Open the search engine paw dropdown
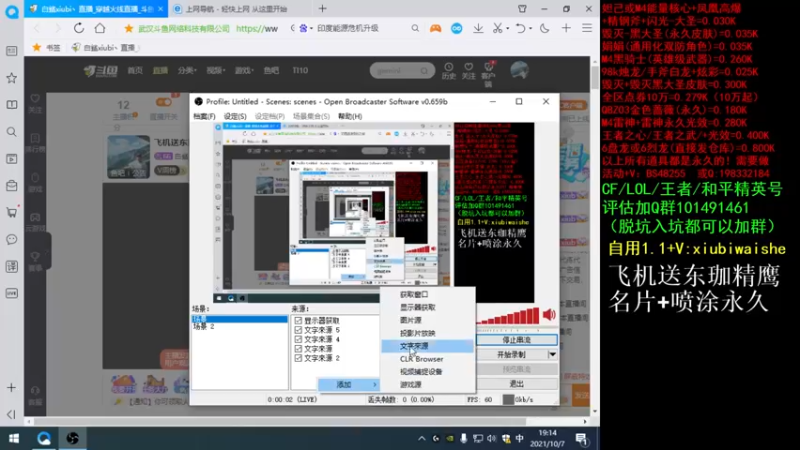 (x=306, y=29)
